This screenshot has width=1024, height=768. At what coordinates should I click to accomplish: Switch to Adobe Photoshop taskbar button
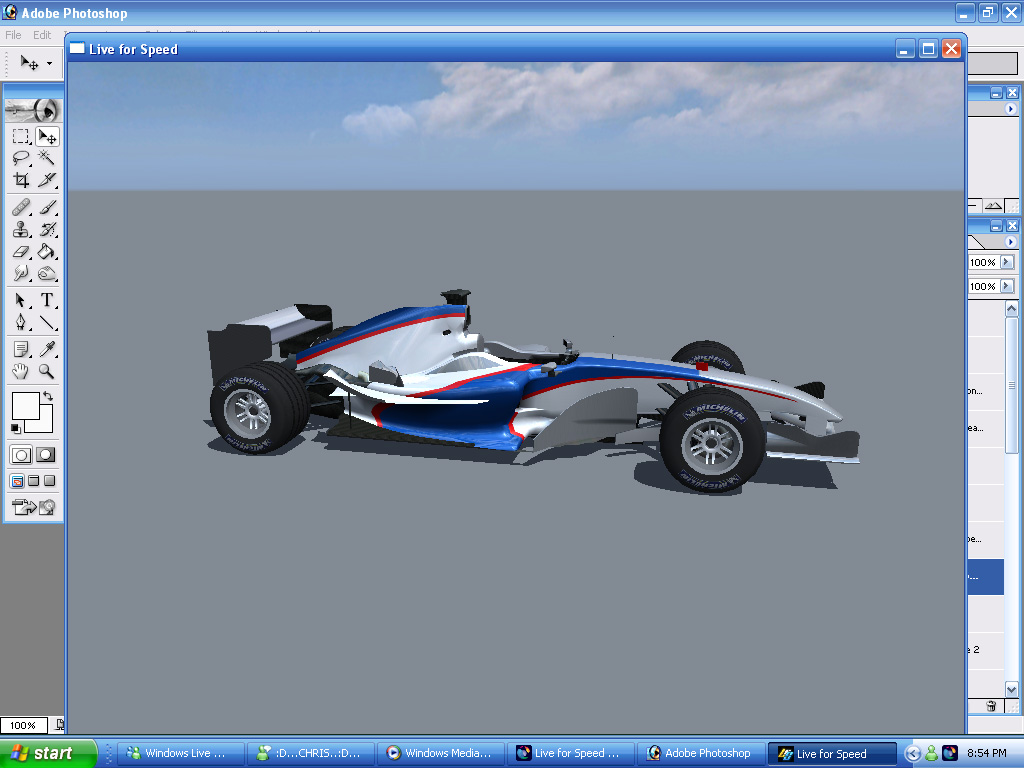701,753
